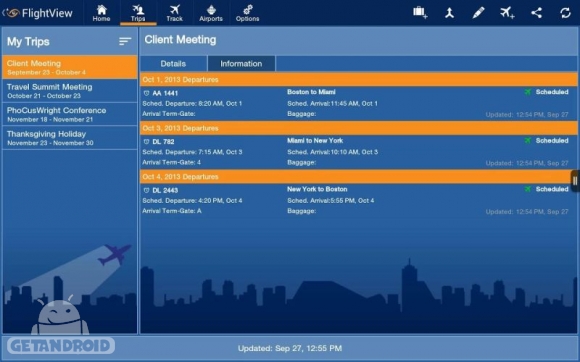Image resolution: width=580 pixels, height=362 pixels.
Task: Click the add trip suitcase icon
Action: pos(420,13)
